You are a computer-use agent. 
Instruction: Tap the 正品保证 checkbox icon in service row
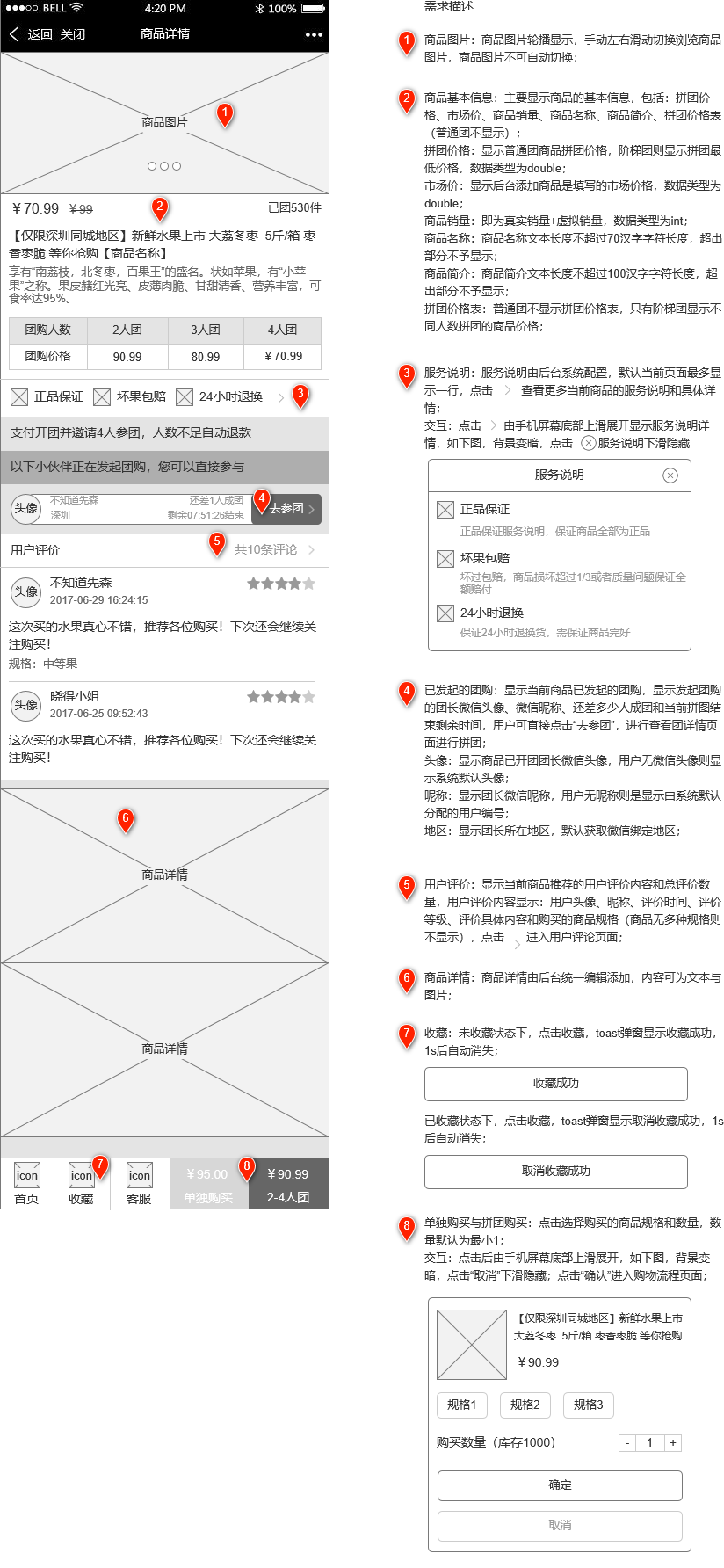coord(19,397)
